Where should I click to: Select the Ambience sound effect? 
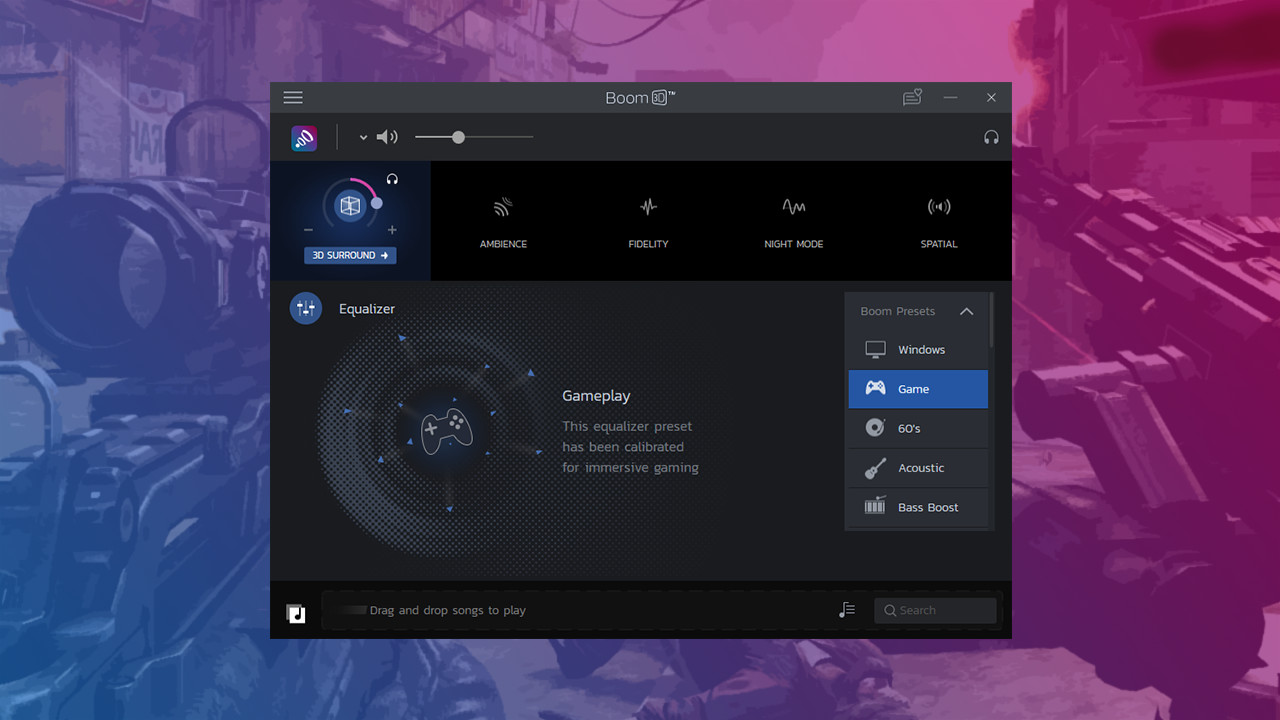(x=503, y=220)
